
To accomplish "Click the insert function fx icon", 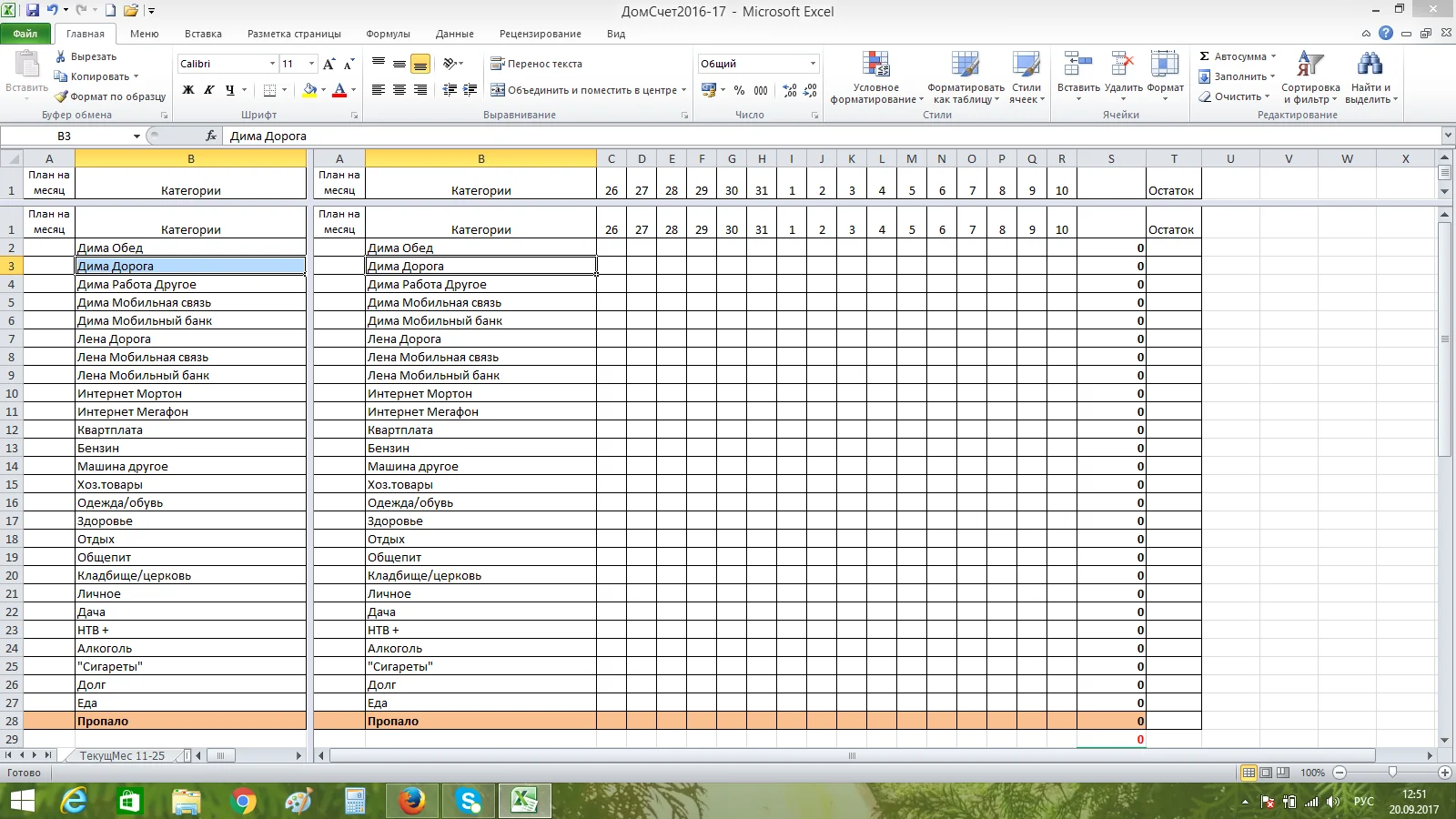I will [x=211, y=136].
